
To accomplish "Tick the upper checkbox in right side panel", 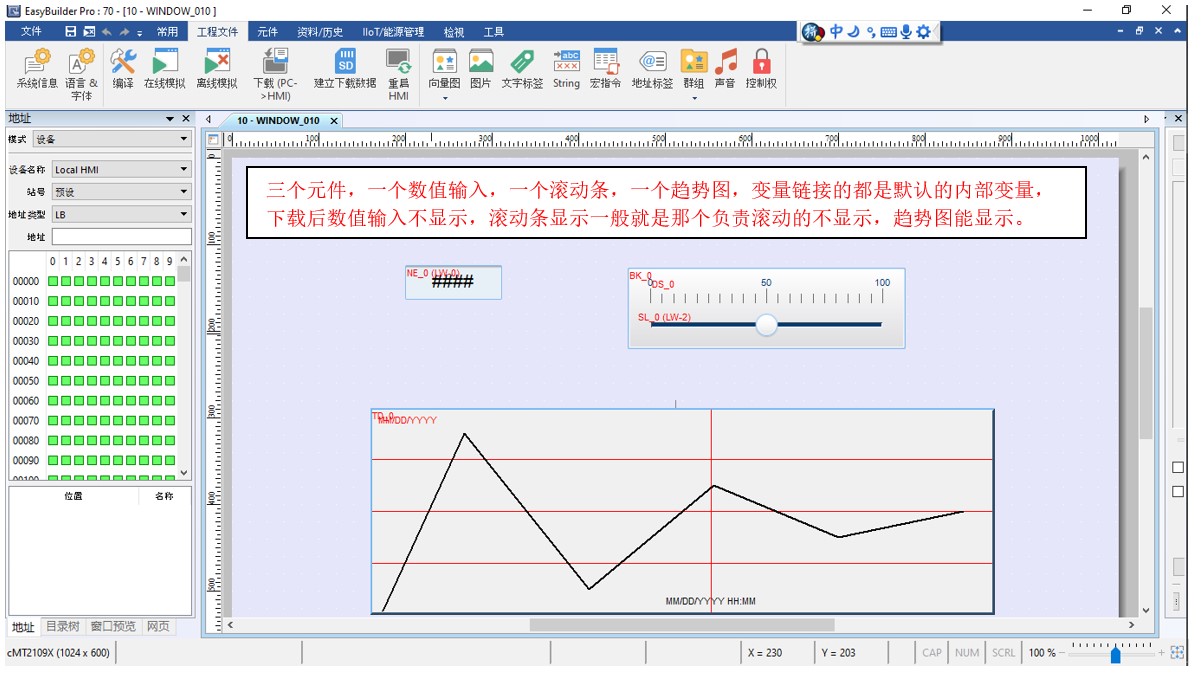I will 1178,467.
